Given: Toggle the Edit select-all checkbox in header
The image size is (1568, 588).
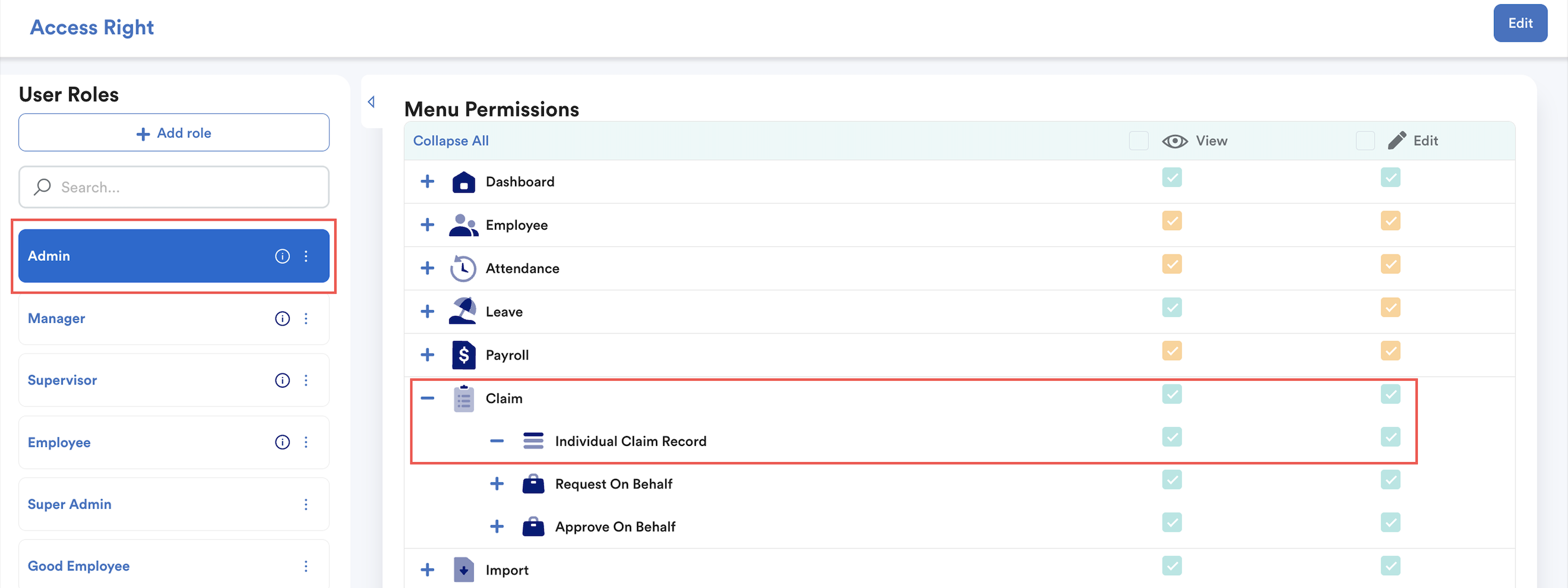Looking at the screenshot, I should point(1365,140).
